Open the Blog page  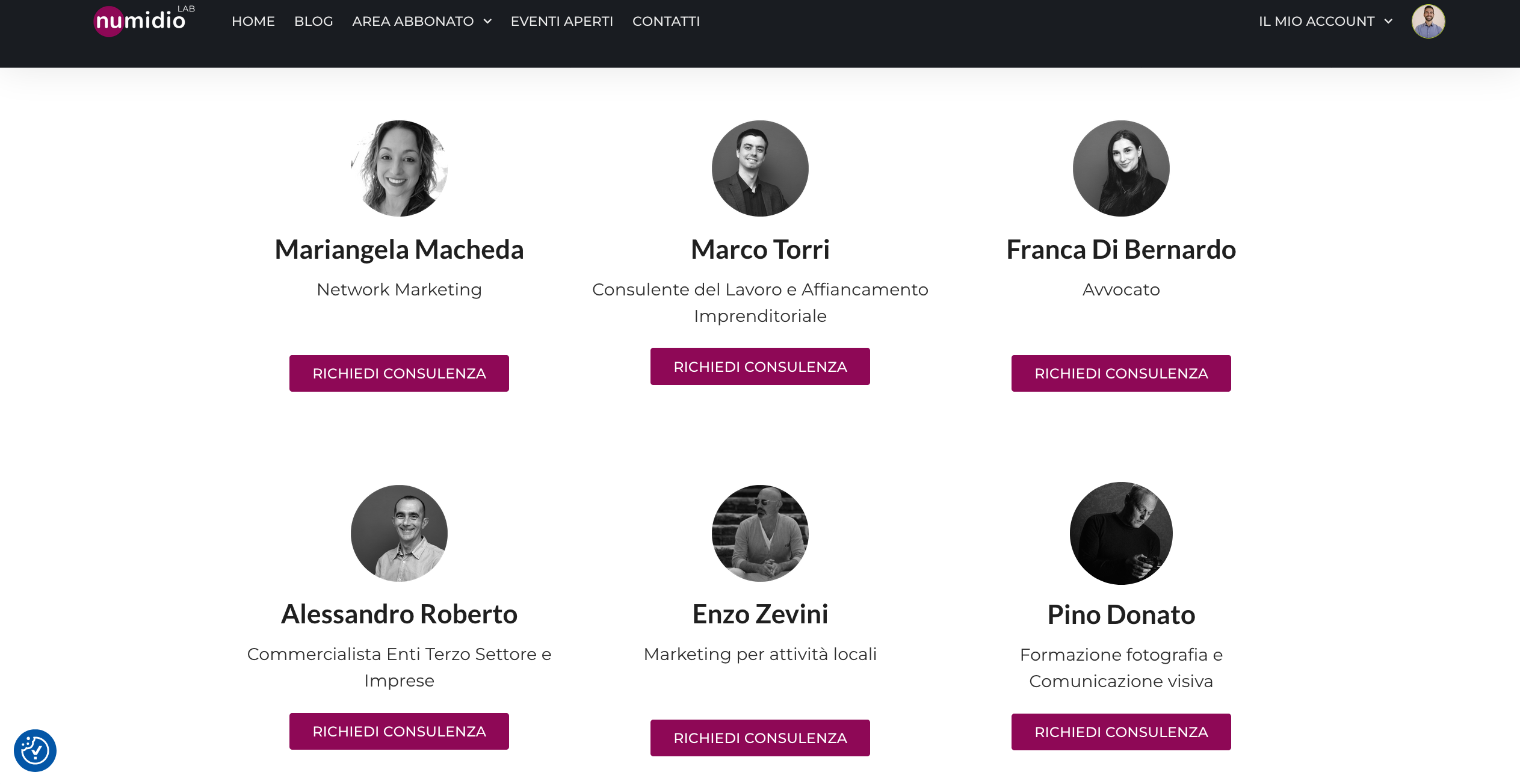pos(314,22)
